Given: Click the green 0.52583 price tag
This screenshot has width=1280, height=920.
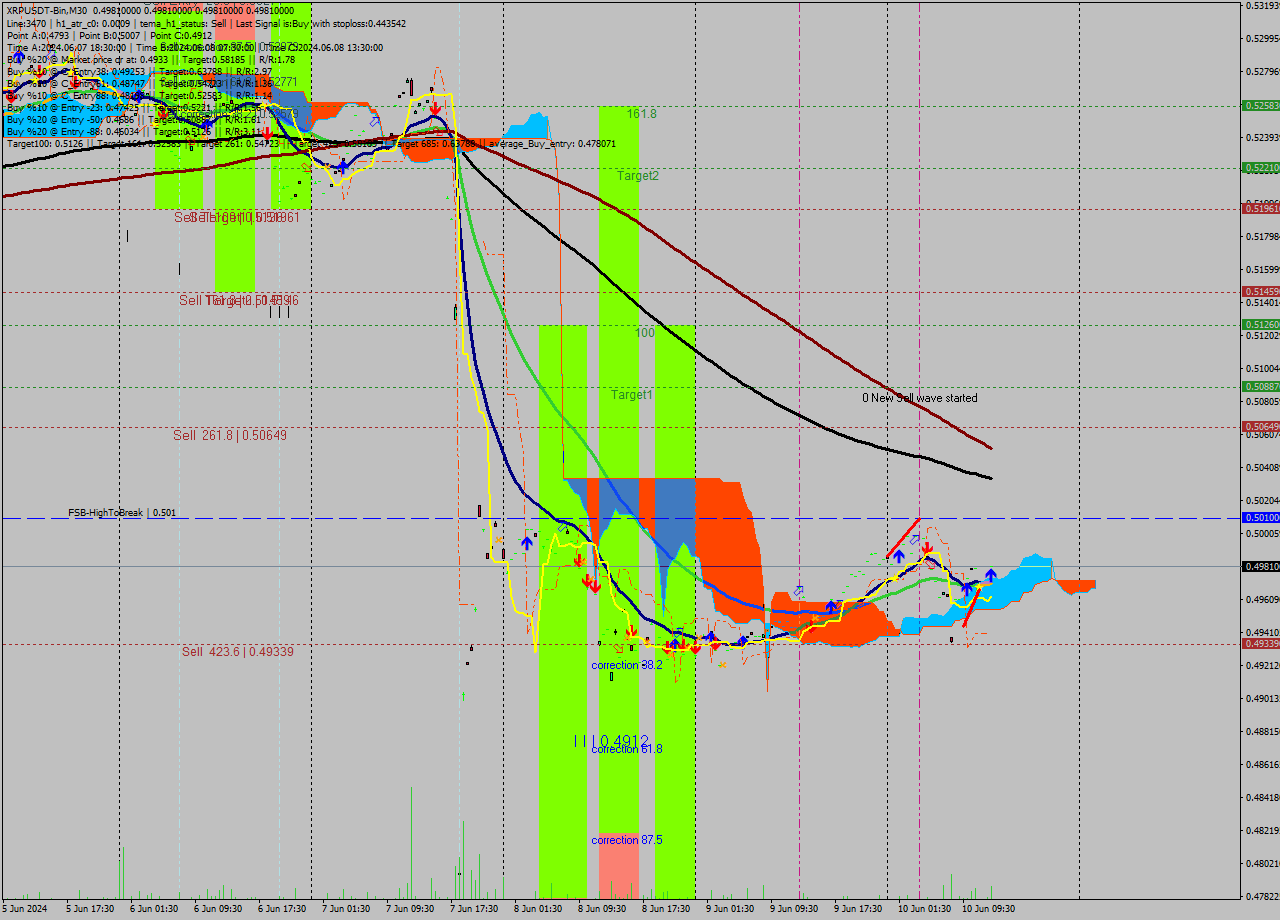Looking at the screenshot, I should point(1260,105).
